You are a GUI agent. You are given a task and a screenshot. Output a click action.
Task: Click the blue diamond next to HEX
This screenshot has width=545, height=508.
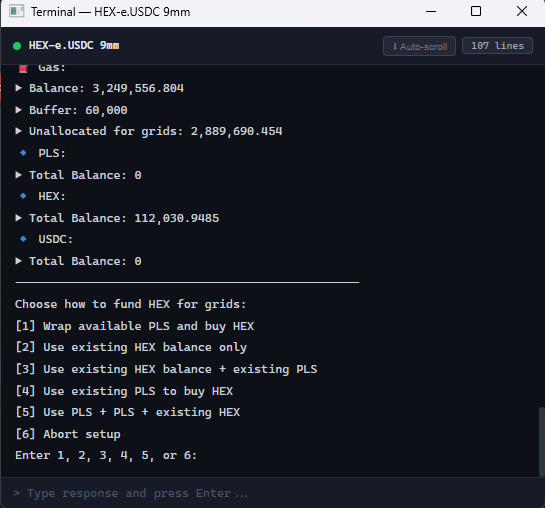click(23, 196)
